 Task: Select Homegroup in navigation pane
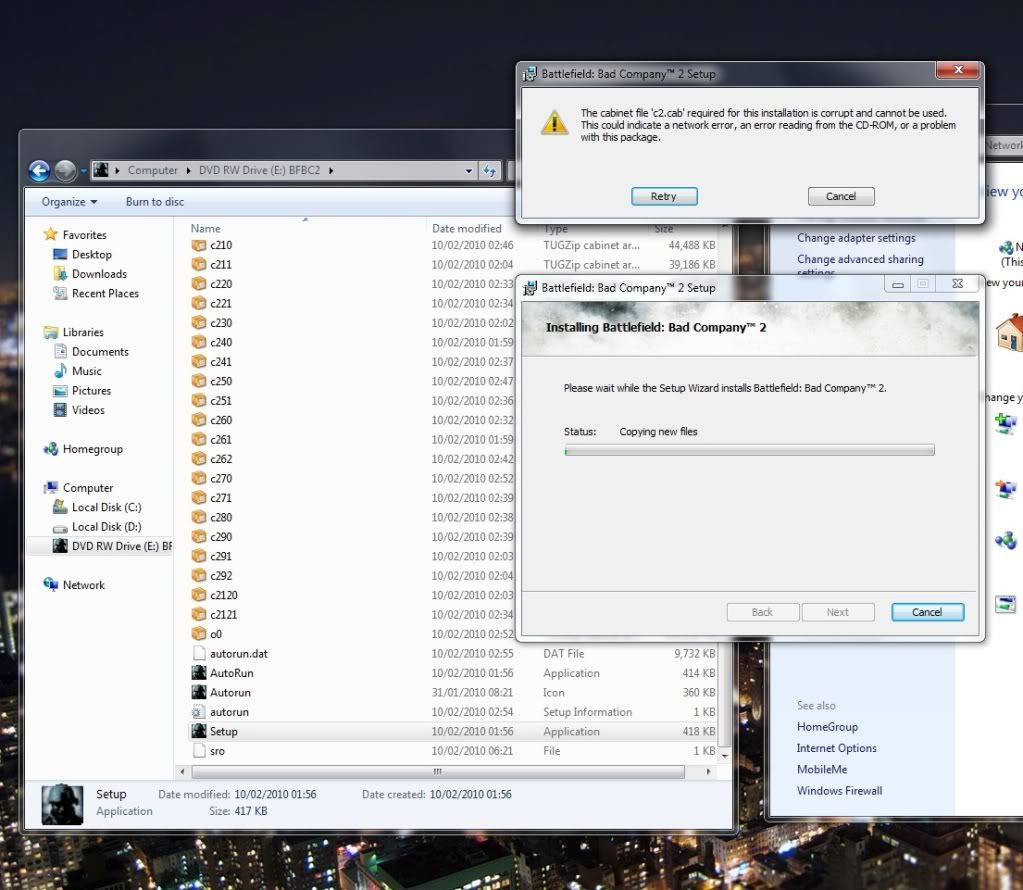[93, 449]
